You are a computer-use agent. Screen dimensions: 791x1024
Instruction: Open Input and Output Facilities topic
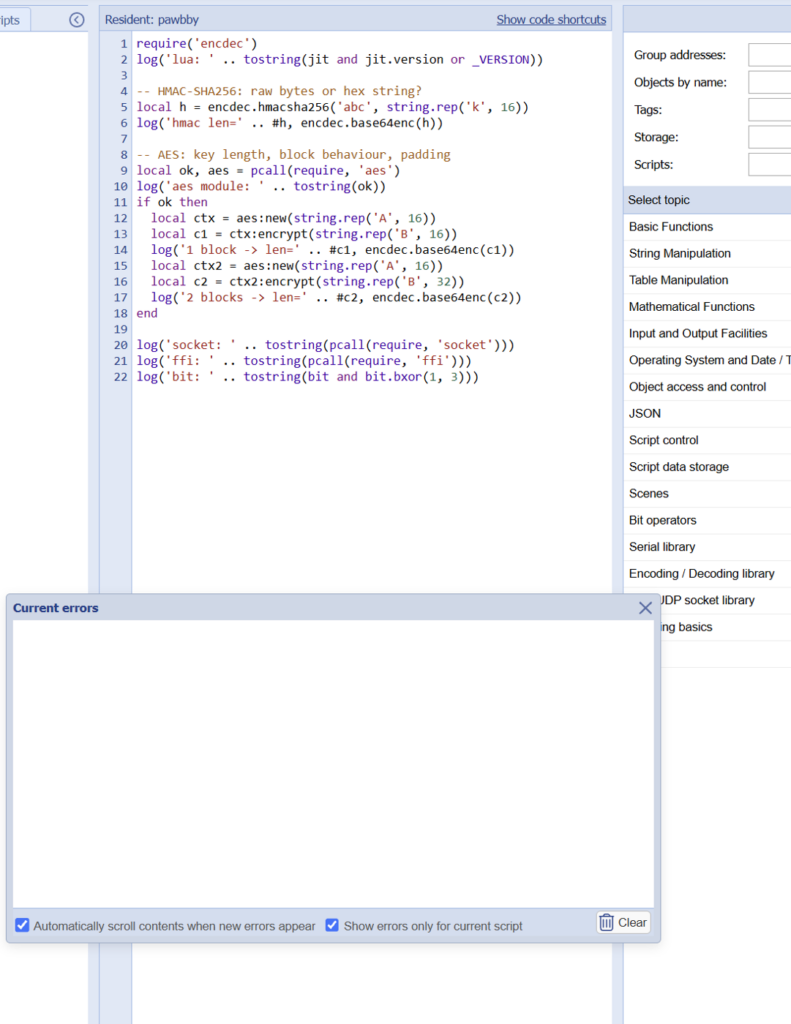pos(707,334)
